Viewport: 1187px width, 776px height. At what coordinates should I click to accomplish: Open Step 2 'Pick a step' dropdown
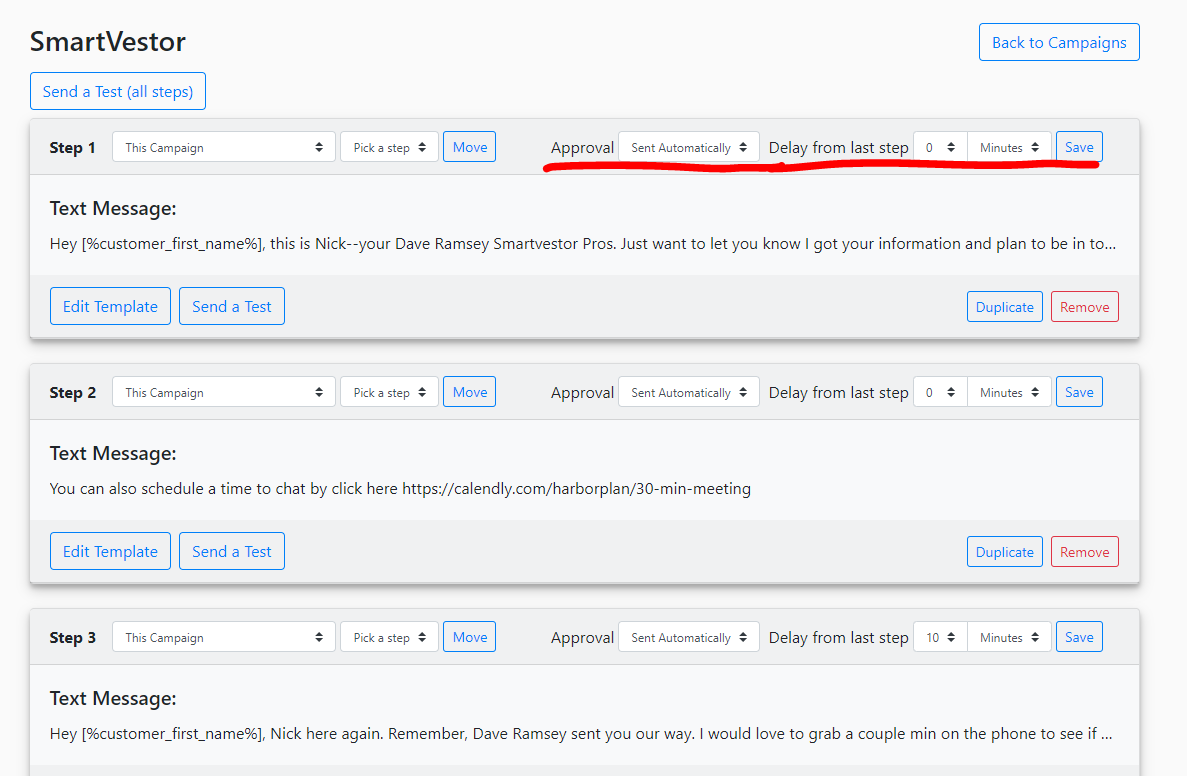[389, 392]
